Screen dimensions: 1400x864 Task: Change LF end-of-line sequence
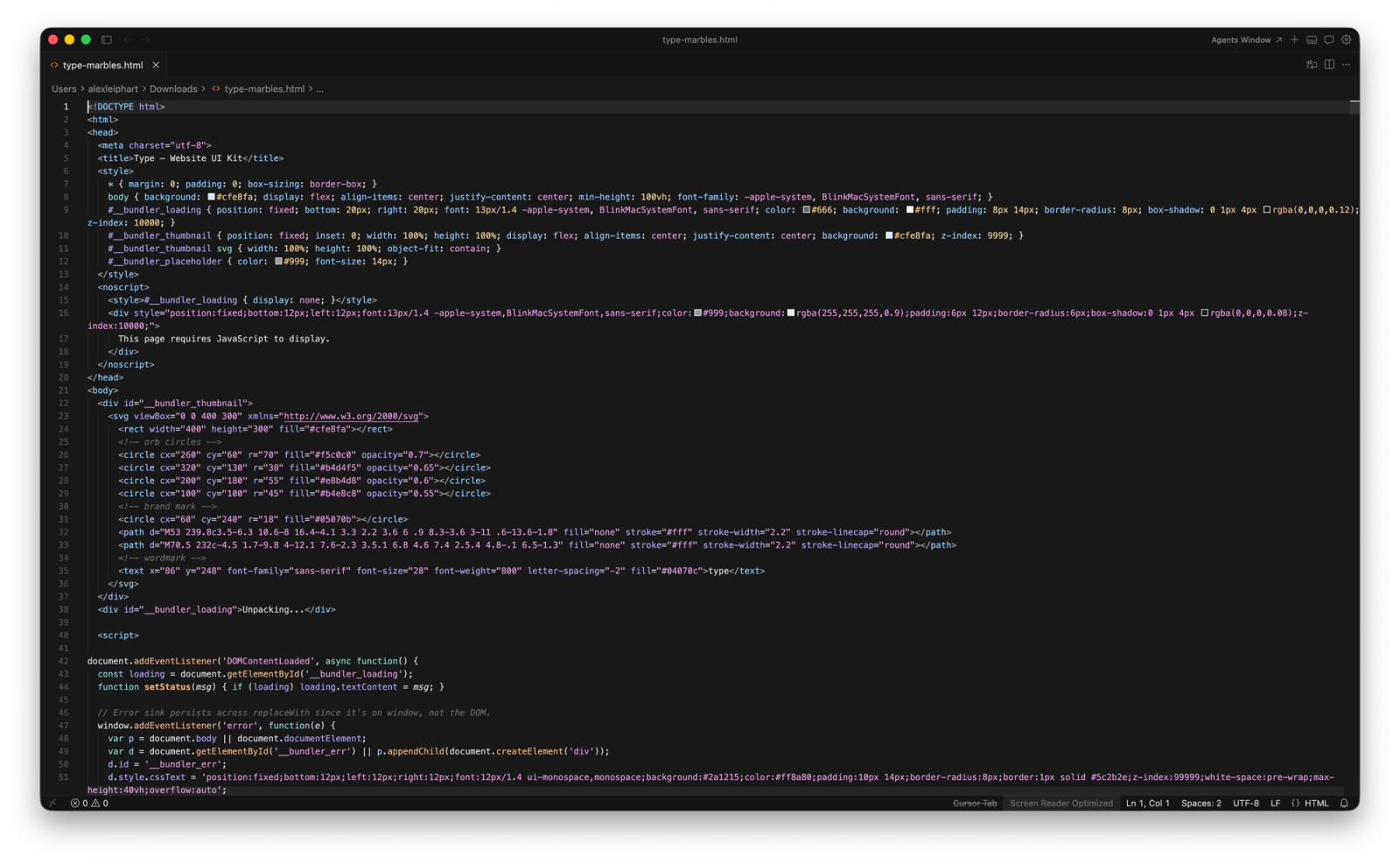pyautogui.click(x=1275, y=803)
